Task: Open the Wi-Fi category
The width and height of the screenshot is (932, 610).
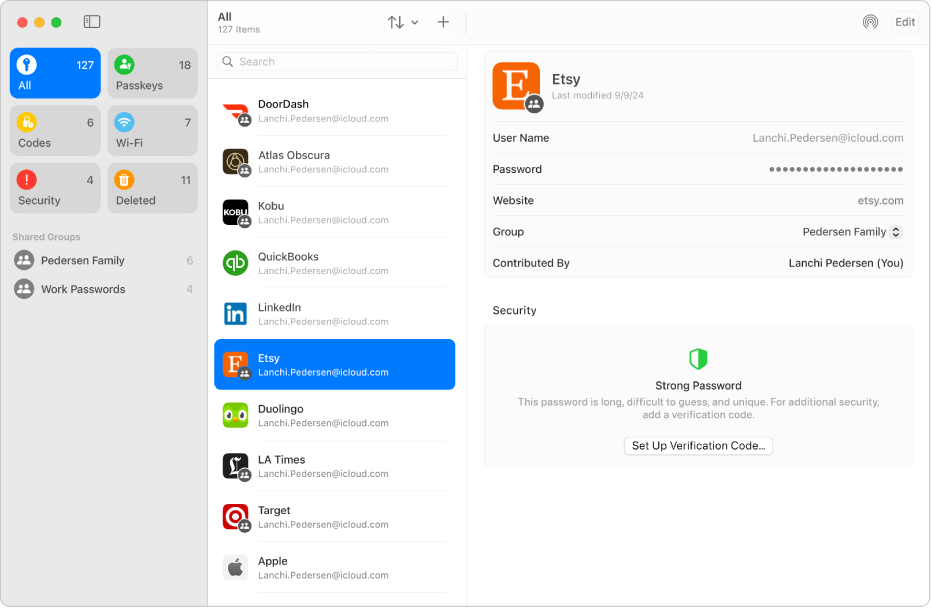Action: (x=153, y=131)
